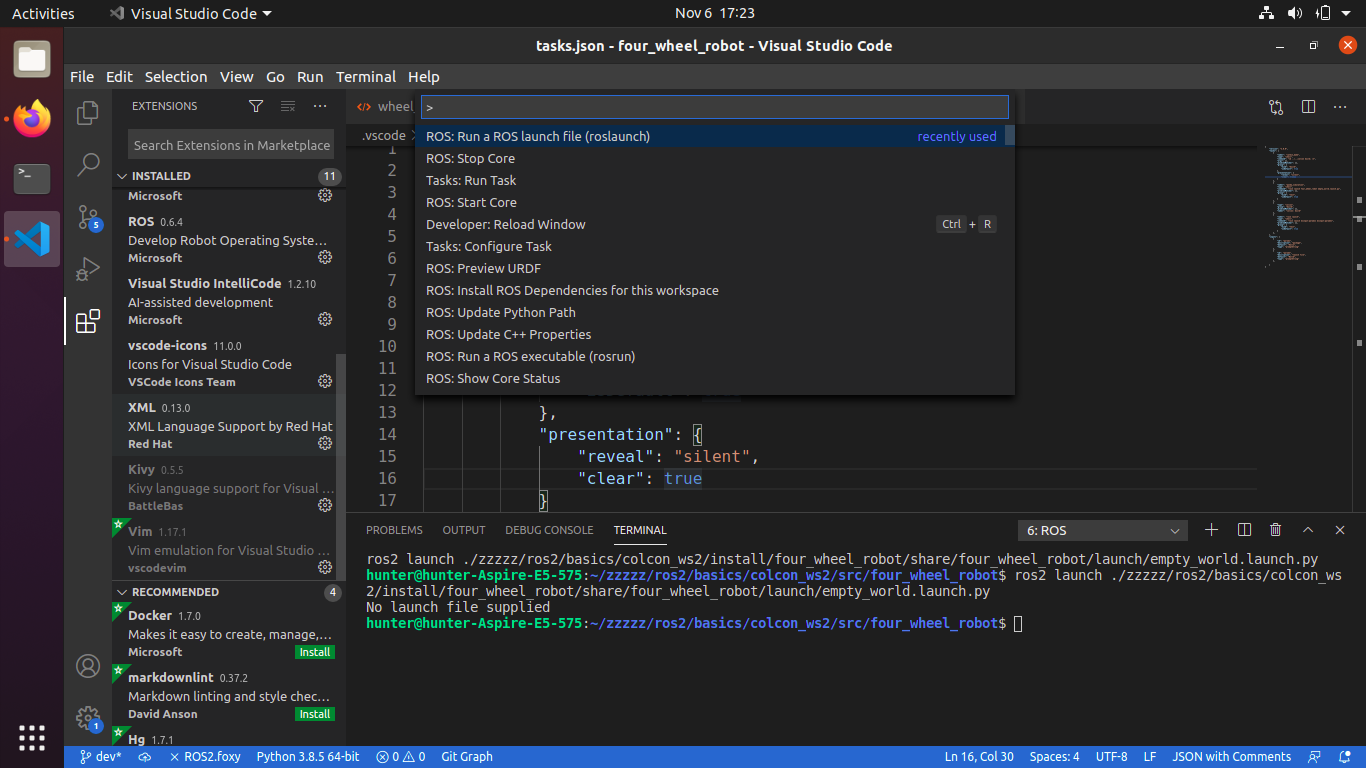Viewport: 1366px width, 768px height.
Task: Select Python 3.8.5 64-bit interpreter
Action: pos(308,757)
